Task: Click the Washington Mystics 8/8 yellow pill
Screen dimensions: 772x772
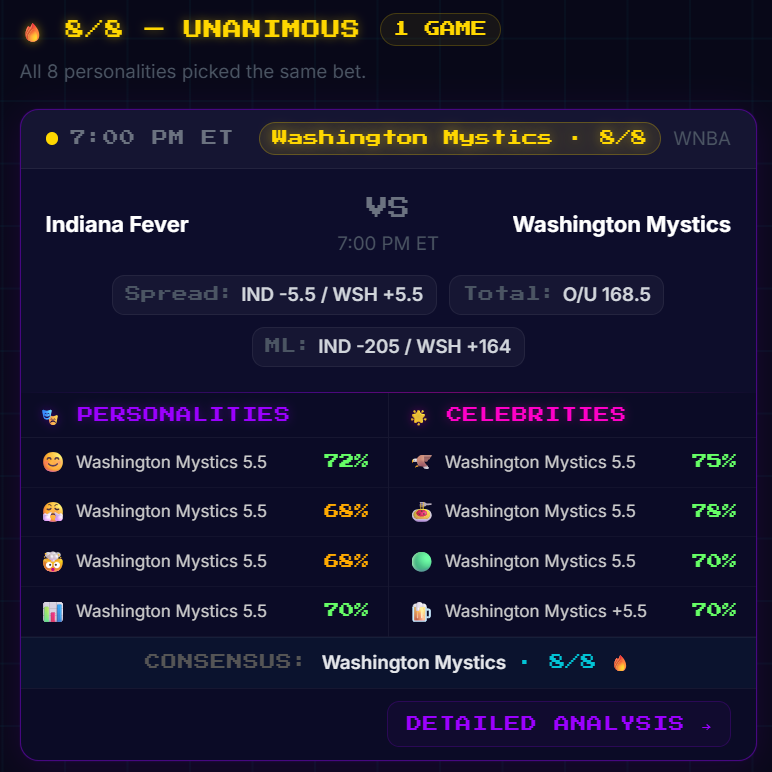Action: [459, 138]
